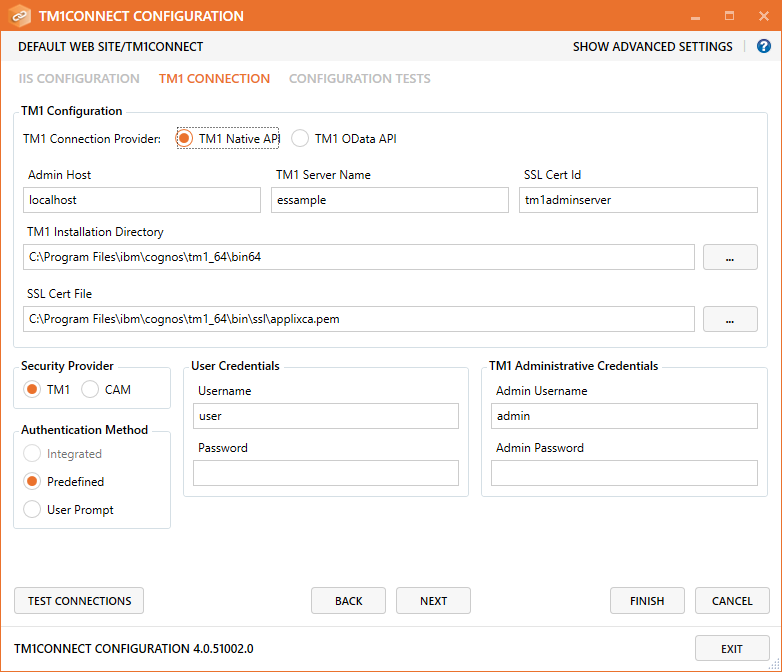Click the Admin Password field
782x672 pixels.
[624, 473]
